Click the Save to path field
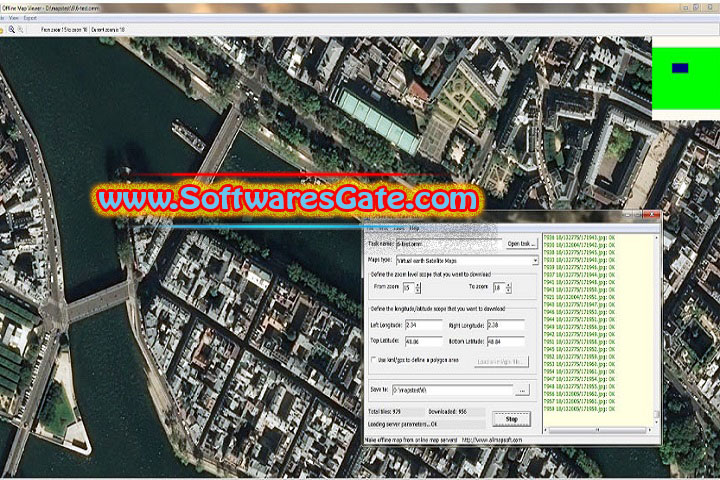This screenshot has height=480, width=720. pyautogui.click(x=452, y=390)
